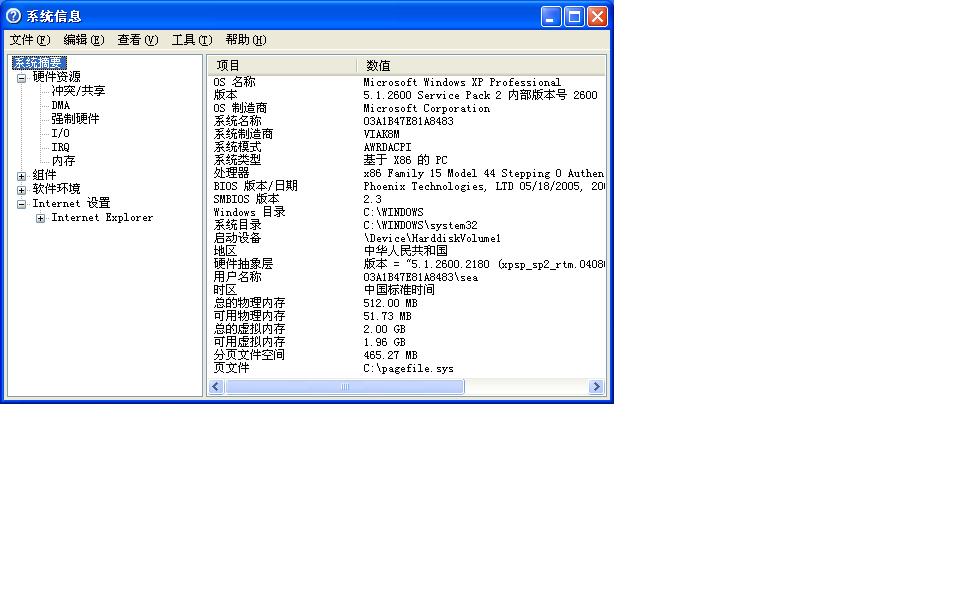This screenshot has width=962, height=609.
Task: Click the 页文件 row
Action: pyautogui.click(x=407, y=369)
